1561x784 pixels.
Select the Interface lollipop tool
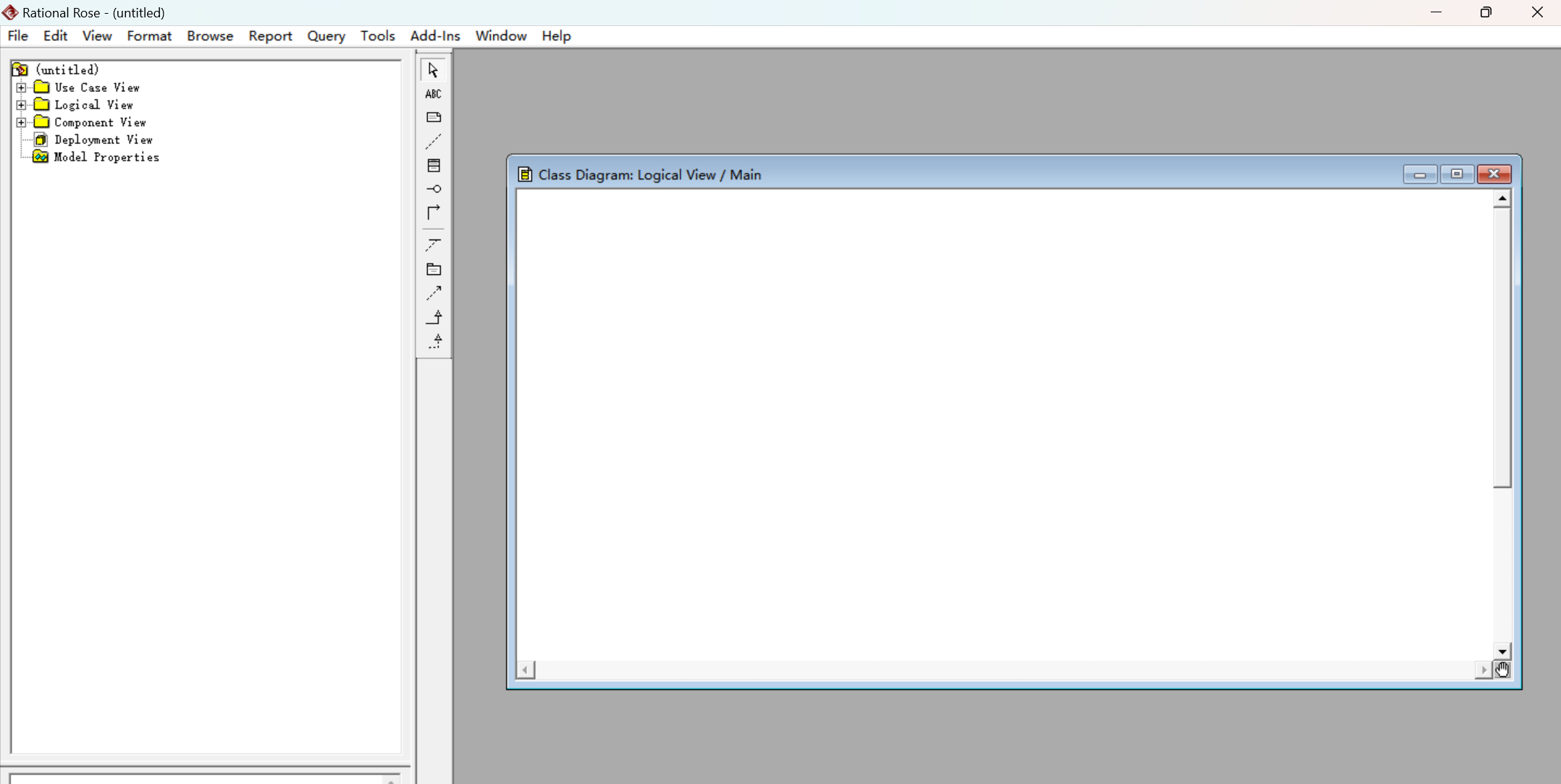point(433,189)
